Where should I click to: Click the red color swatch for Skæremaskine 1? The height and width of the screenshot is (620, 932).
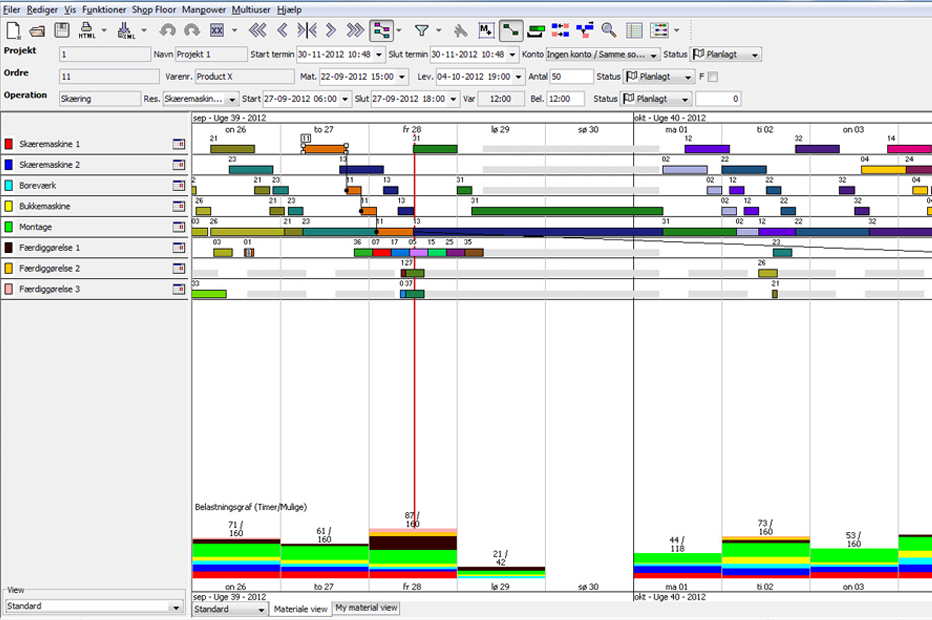click(x=9, y=144)
